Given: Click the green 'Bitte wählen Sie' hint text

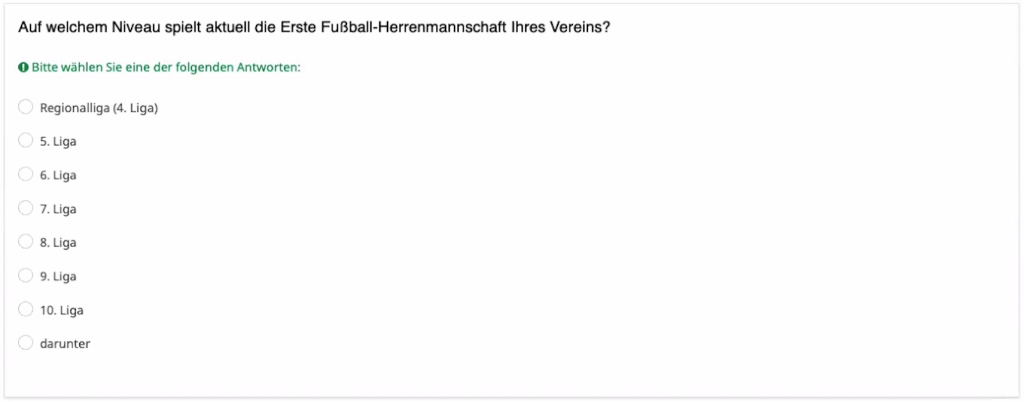Looking at the screenshot, I should pyautogui.click(x=166, y=68).
